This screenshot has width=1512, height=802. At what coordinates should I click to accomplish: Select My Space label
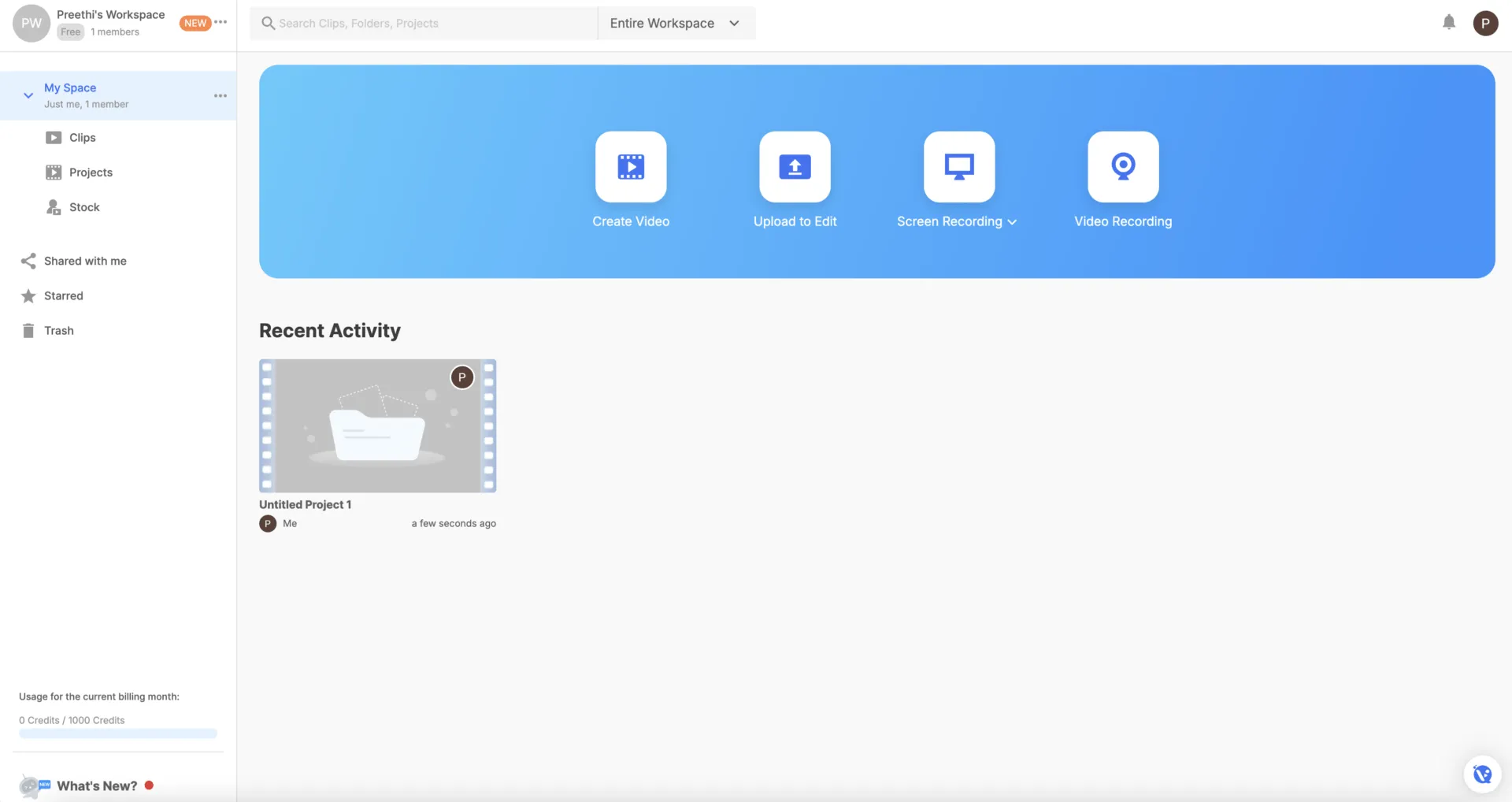point(70,87)
